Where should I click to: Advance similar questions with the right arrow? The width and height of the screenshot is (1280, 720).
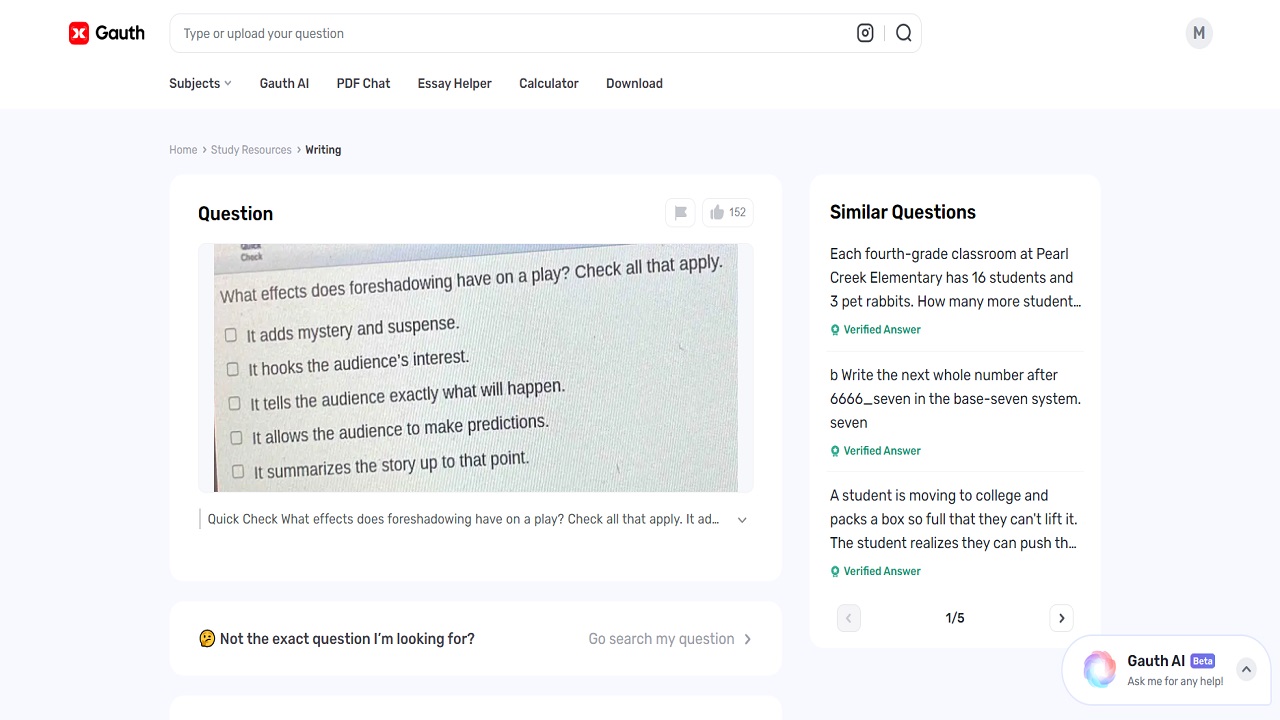pos(1061,618)
